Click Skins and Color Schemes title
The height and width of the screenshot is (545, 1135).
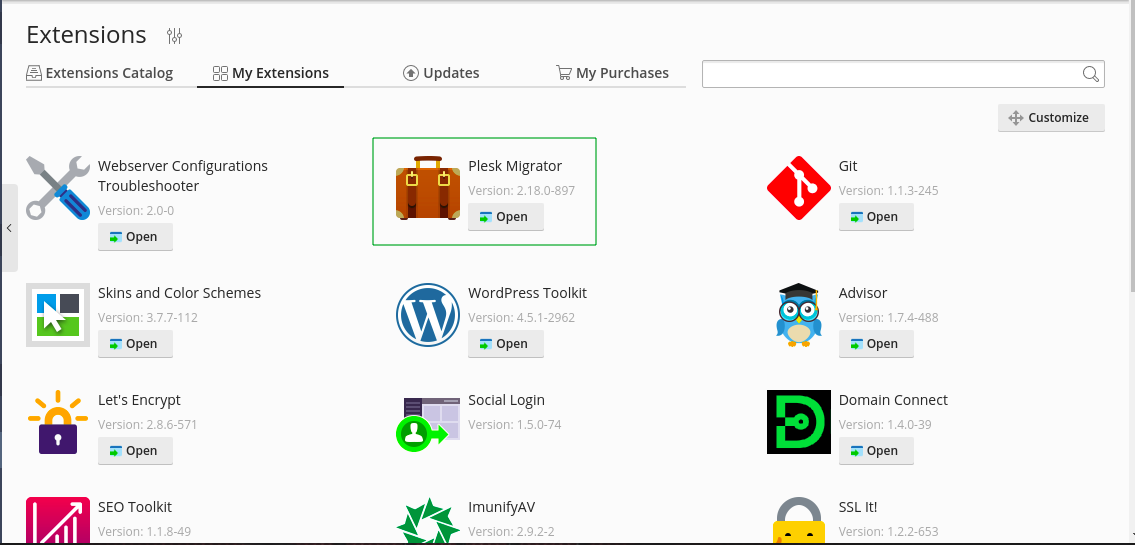[180, 293]
